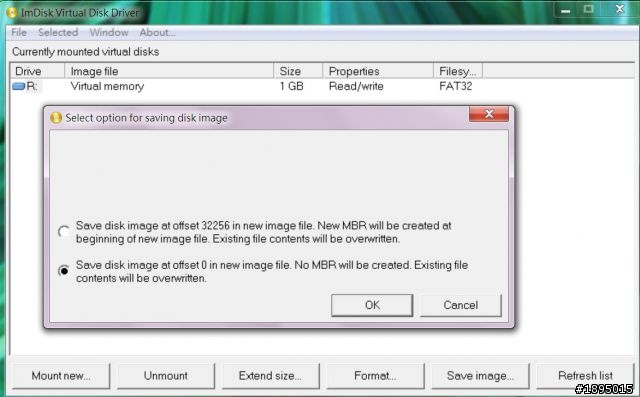Open the About menu
Screen dimensions: 640x397
point(158,32)
